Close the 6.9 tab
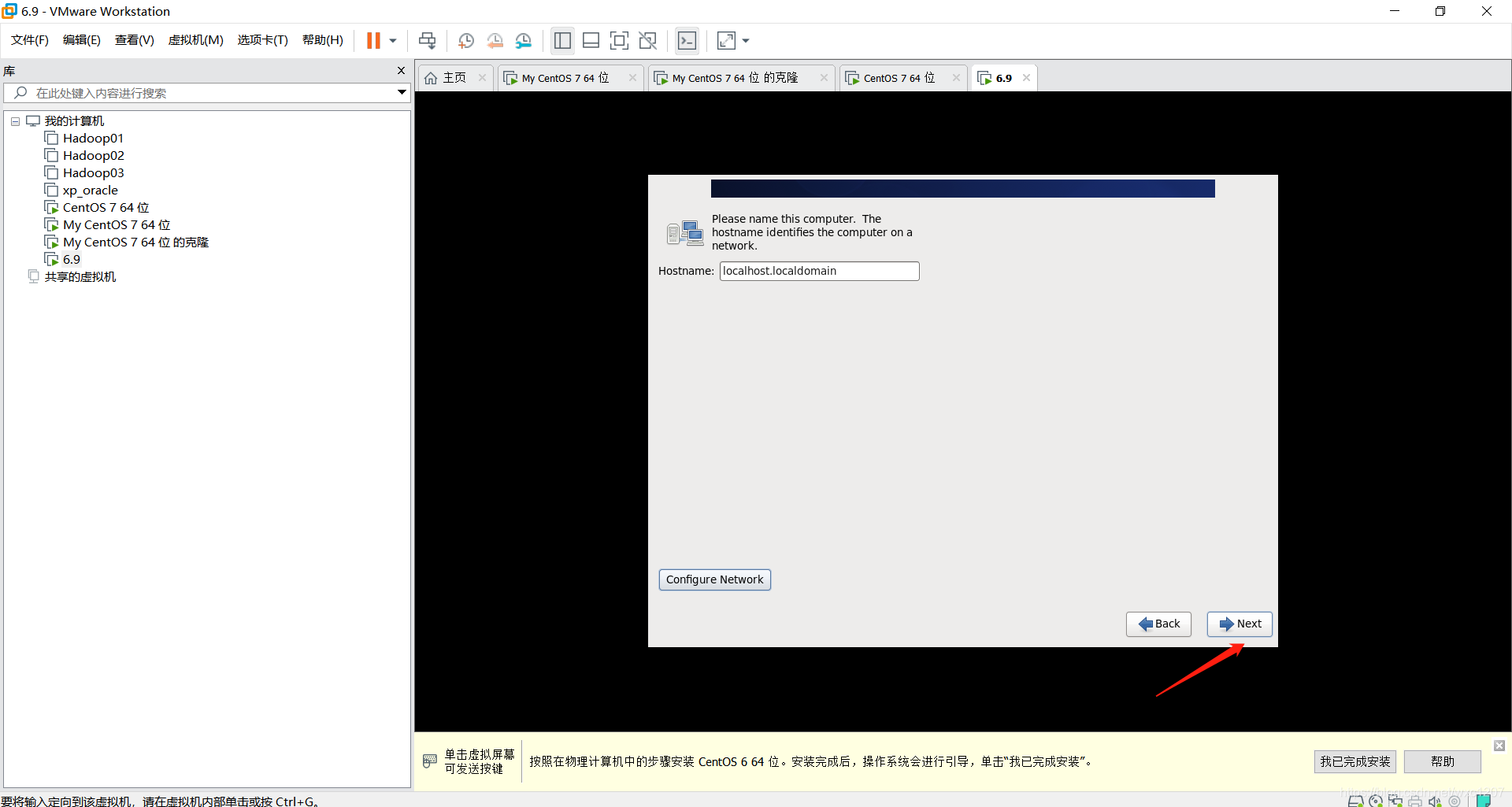 (1027, 78)
